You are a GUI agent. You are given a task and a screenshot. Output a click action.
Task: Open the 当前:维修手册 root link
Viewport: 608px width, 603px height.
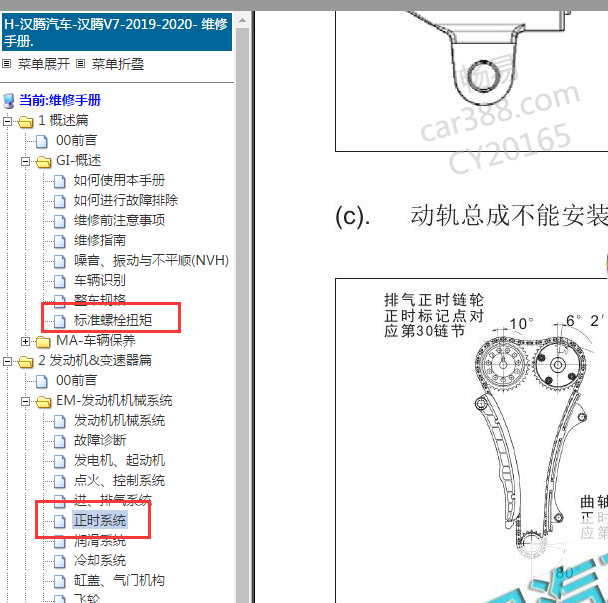pos(60,100)
